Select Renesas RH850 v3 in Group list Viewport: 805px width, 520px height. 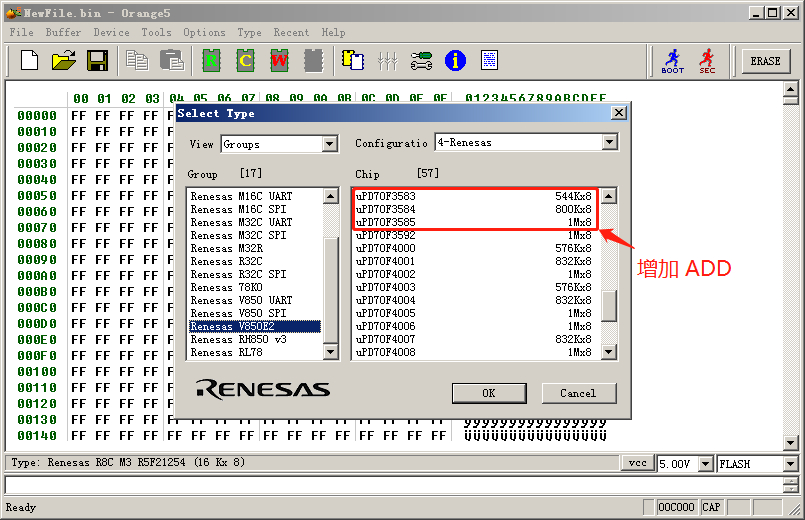pyautogui.click(x=238, y=340)
